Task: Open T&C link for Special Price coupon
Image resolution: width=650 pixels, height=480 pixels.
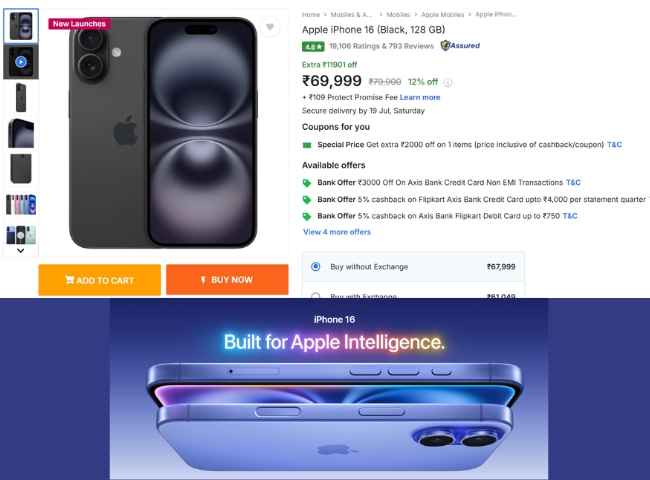Action: 614,145
